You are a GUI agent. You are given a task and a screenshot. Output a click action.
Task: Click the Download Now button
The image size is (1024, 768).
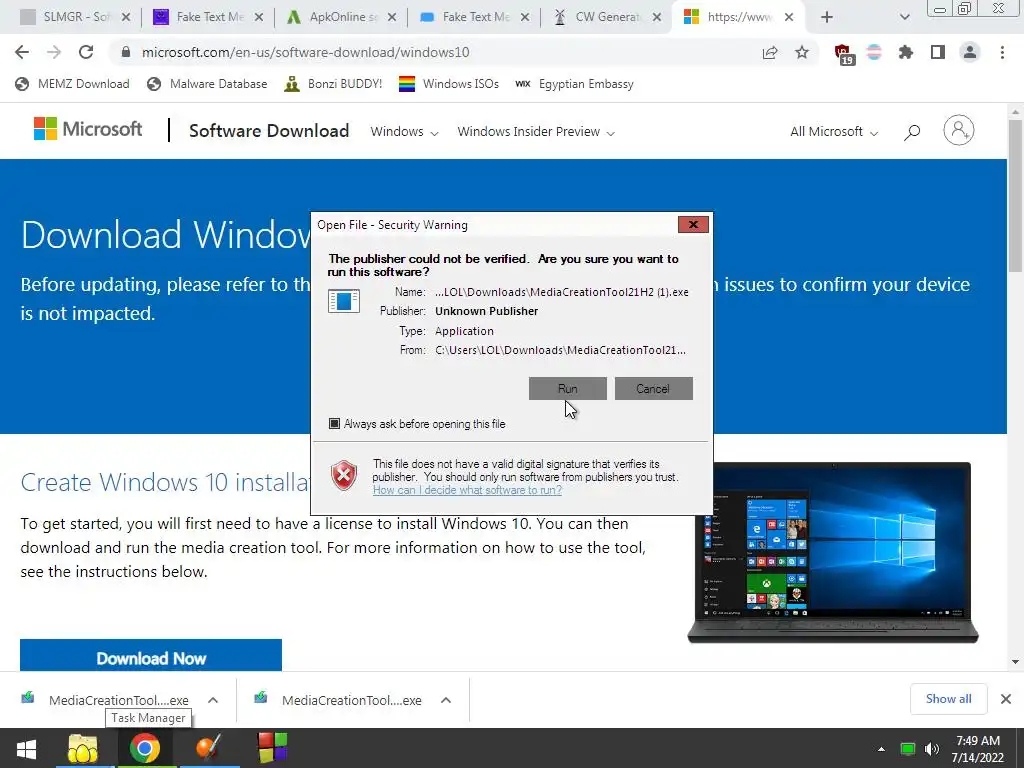(x=151, y=656)
